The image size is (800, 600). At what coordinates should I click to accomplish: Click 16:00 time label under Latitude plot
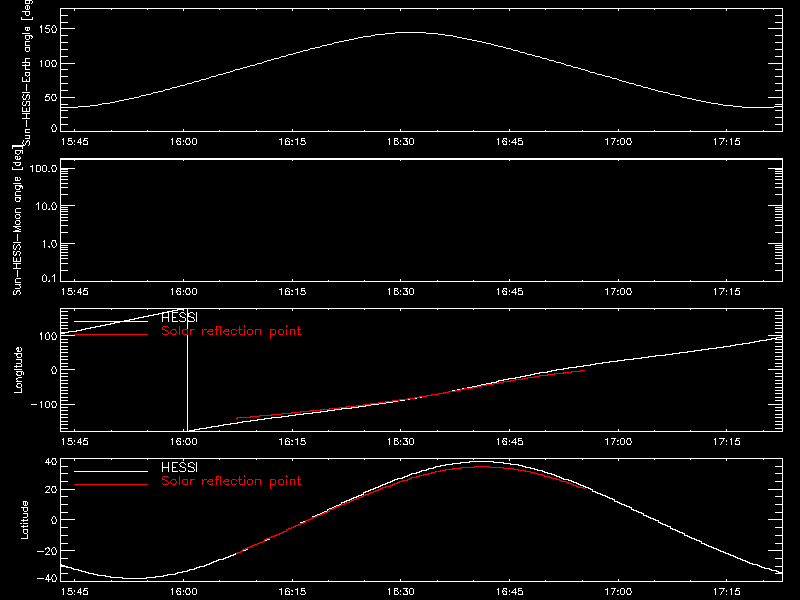(x=183, y=592)
